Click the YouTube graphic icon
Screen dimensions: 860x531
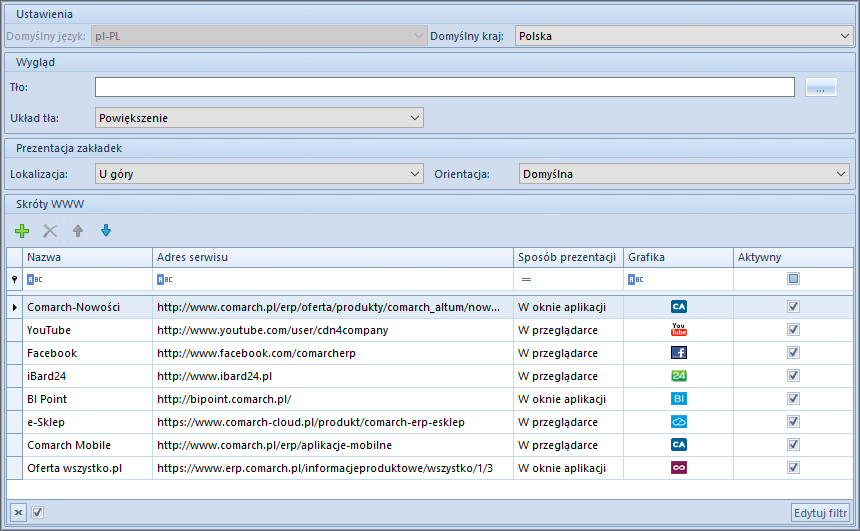click(678, 330)
